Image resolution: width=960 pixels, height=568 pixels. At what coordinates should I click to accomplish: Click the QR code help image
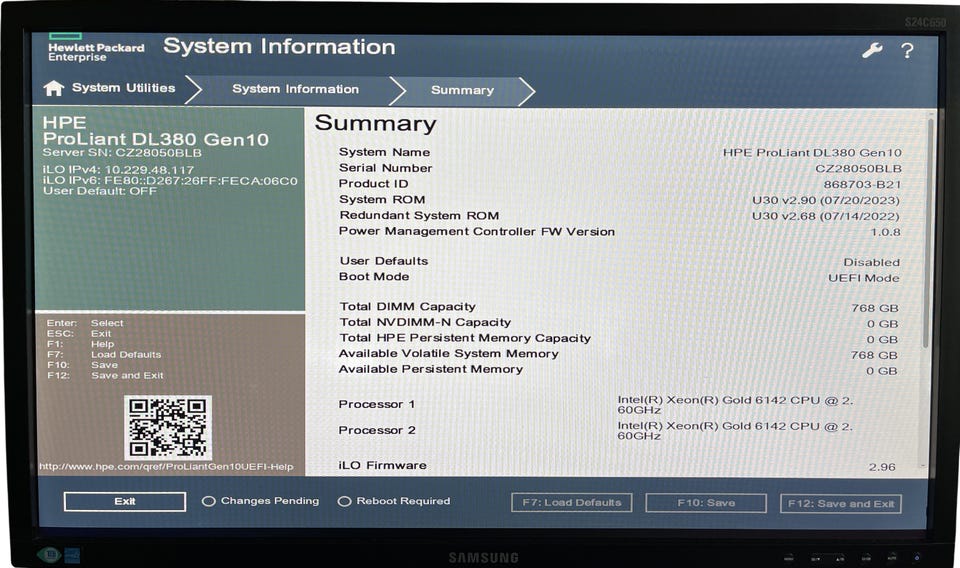click(x=167, y=428)
